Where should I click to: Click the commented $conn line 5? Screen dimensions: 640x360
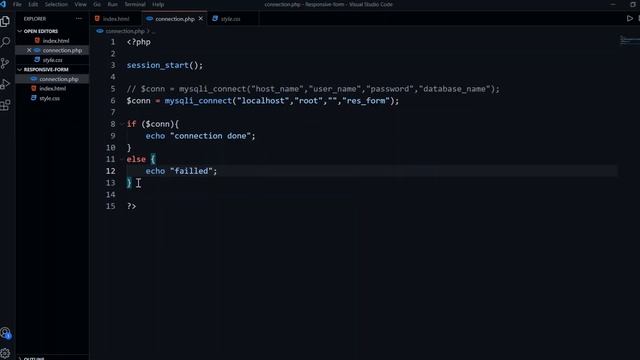(313, 89)
